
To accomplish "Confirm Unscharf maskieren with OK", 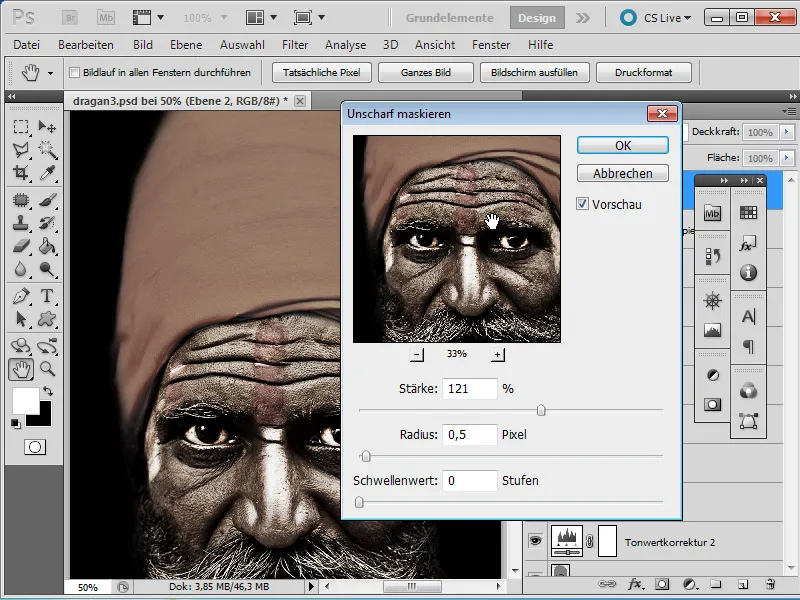I will pos(622,145).
